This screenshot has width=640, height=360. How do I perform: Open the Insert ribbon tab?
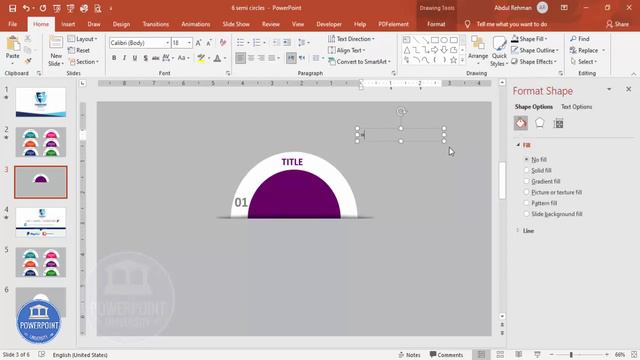click(x=68, y=24)
